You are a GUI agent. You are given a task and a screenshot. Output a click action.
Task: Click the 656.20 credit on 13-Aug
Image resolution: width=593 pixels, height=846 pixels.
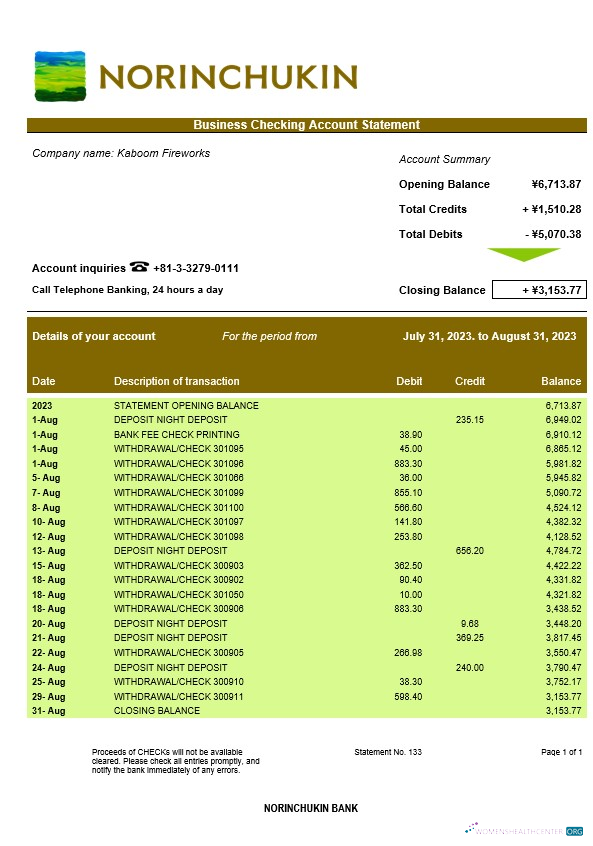469,551
